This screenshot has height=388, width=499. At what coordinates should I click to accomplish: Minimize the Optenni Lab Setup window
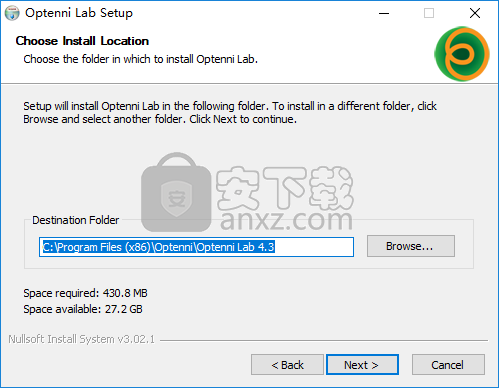point(384,13)
